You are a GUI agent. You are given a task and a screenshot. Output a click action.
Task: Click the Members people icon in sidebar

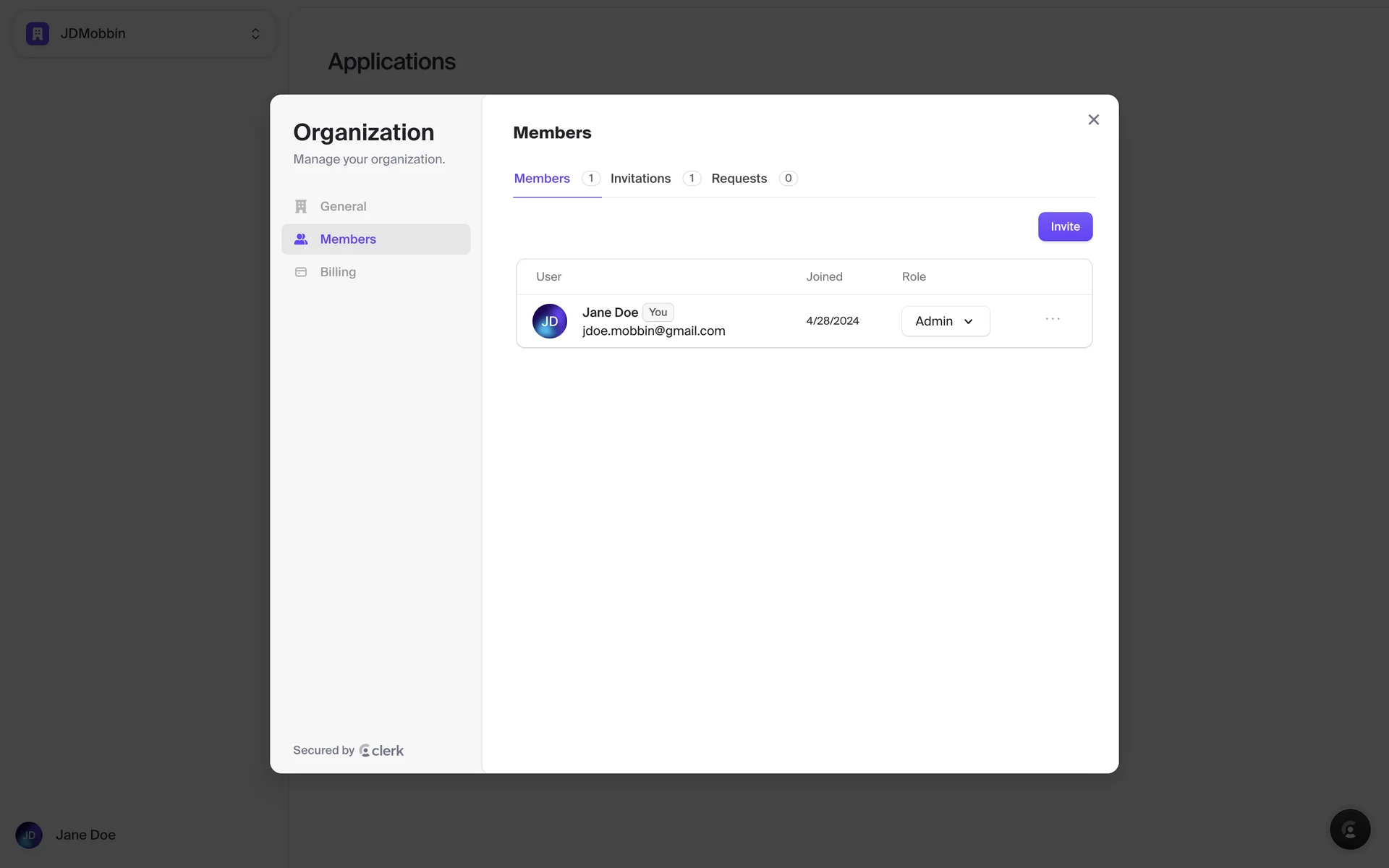[x=301, y=239]
